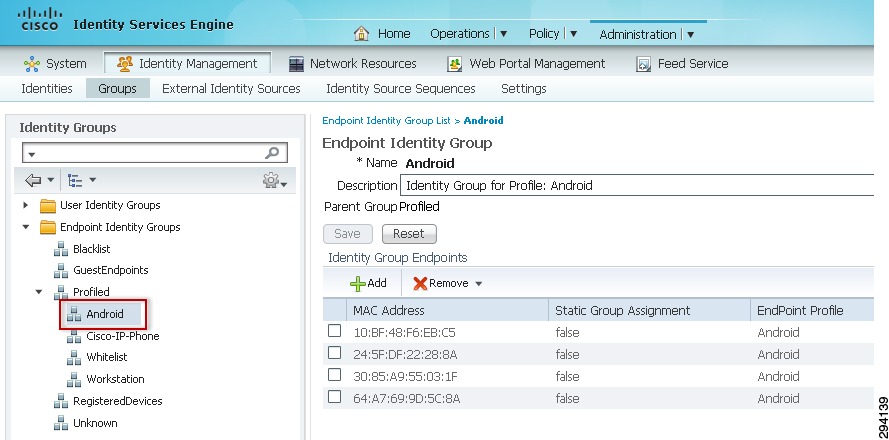Click the Profiled group icon
The width and height of the screenshot is (889, 440).
point(61,292)
